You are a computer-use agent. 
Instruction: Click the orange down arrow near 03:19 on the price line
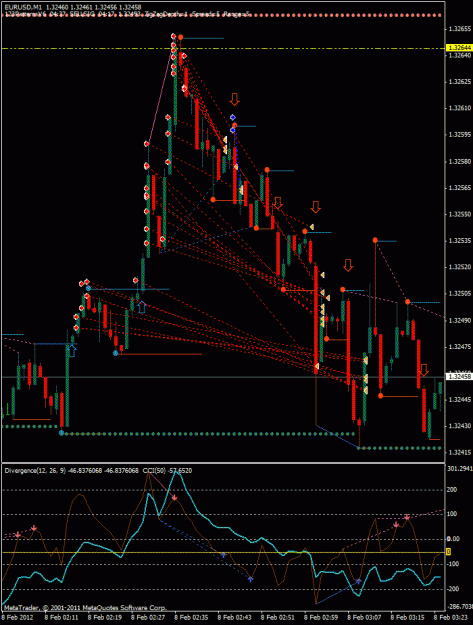(x=424, y=370)
